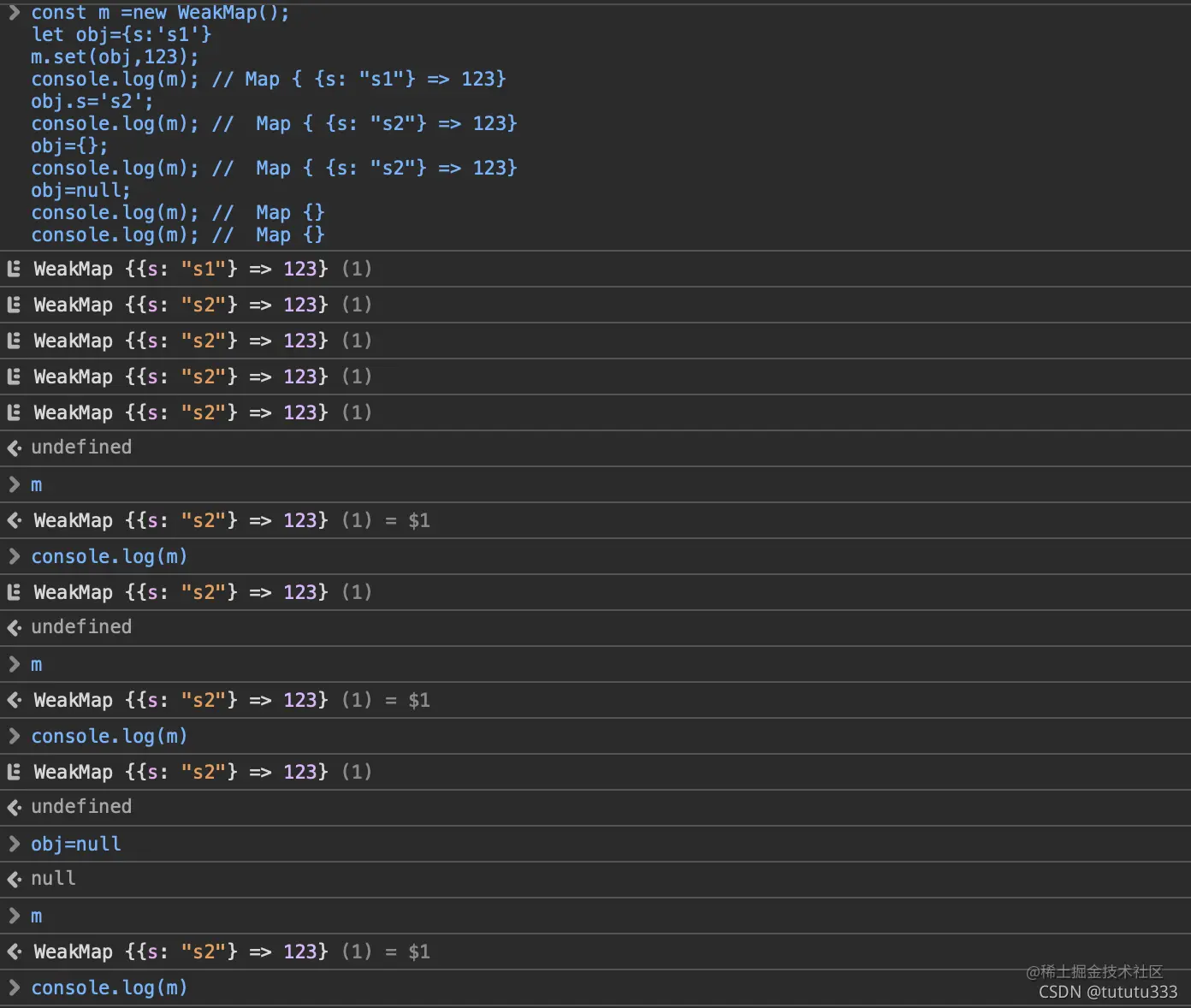This screenshot has width=1191, height=1008.
Task: Click the obj.s='s2'; code line
Action: (x=92, y=101)
